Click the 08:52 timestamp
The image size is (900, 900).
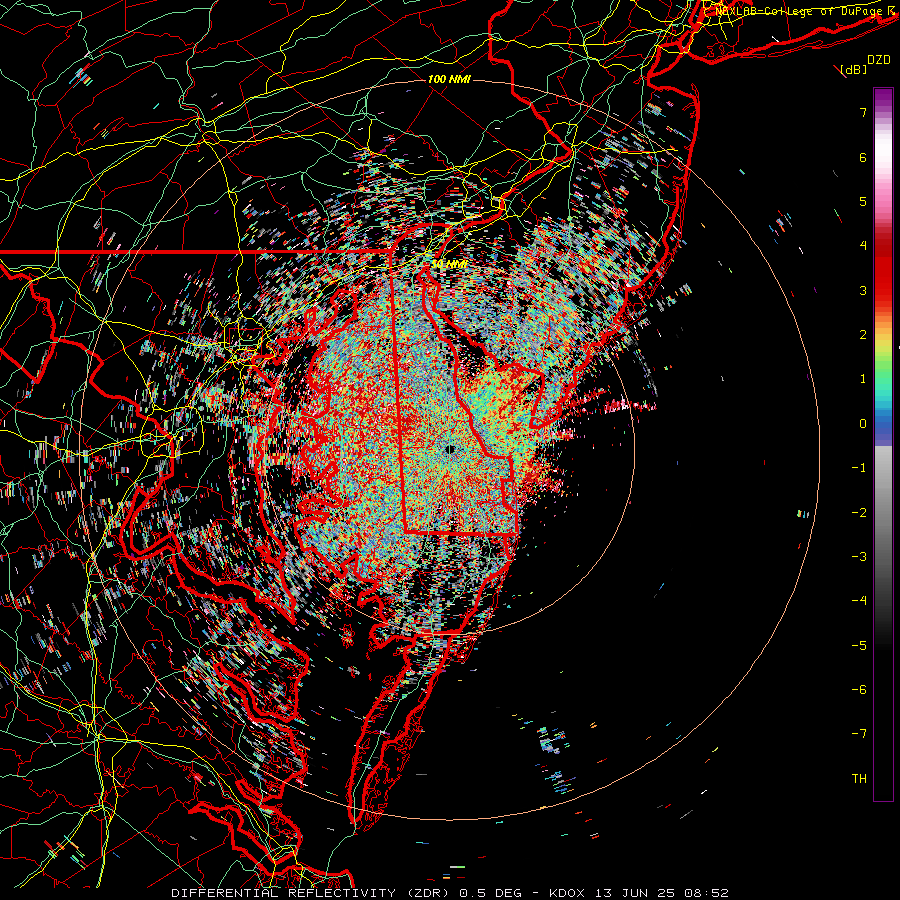coord(706,893)
